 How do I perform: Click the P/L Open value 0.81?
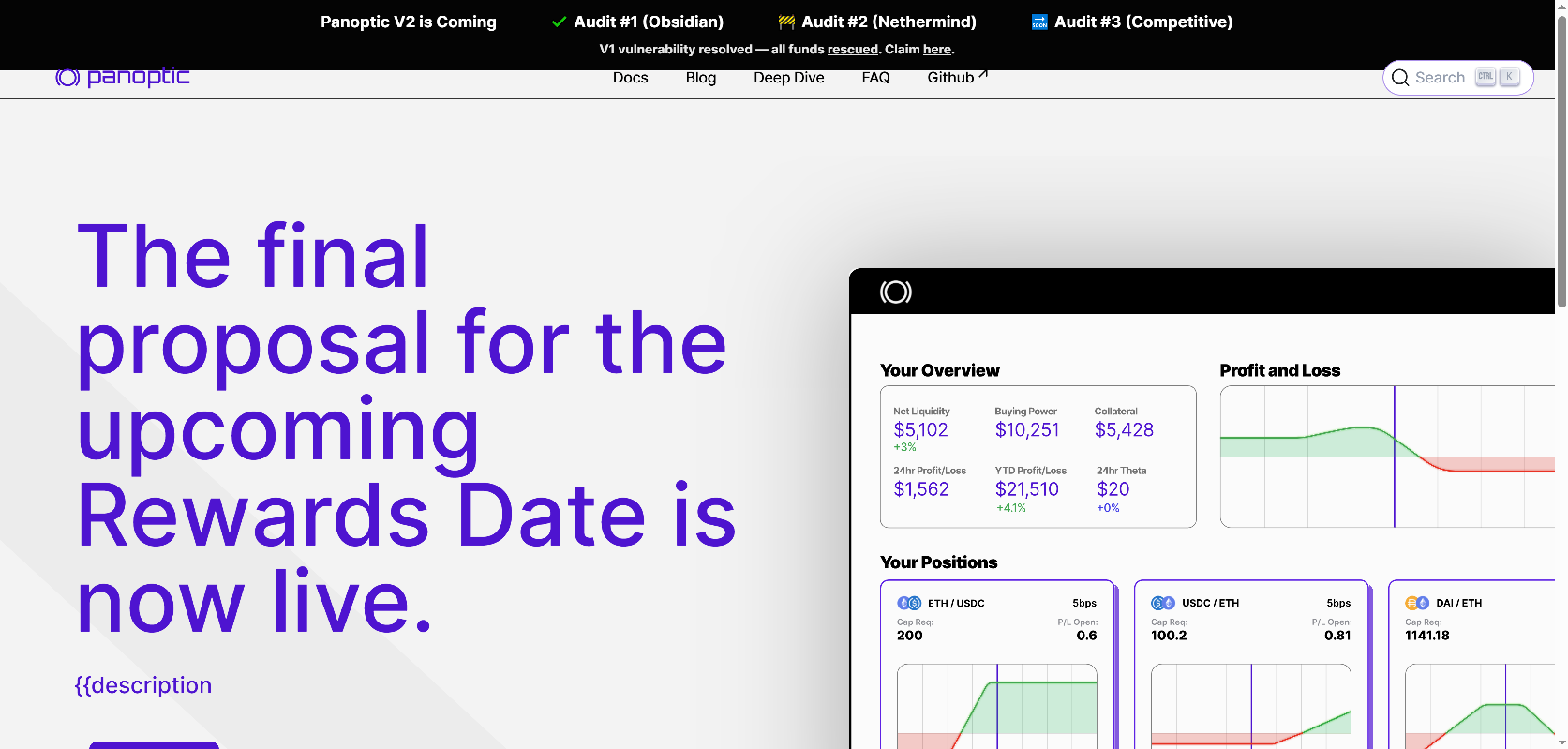click(1337, 636)
